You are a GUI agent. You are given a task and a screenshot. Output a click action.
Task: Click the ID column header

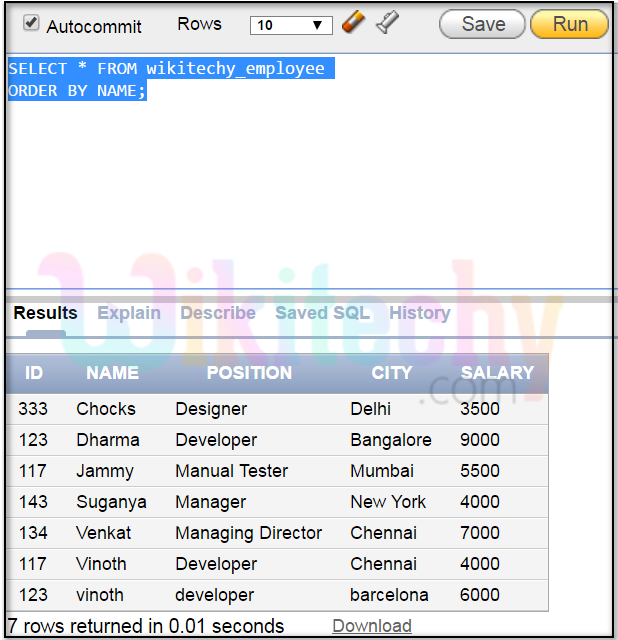(34, 373)
